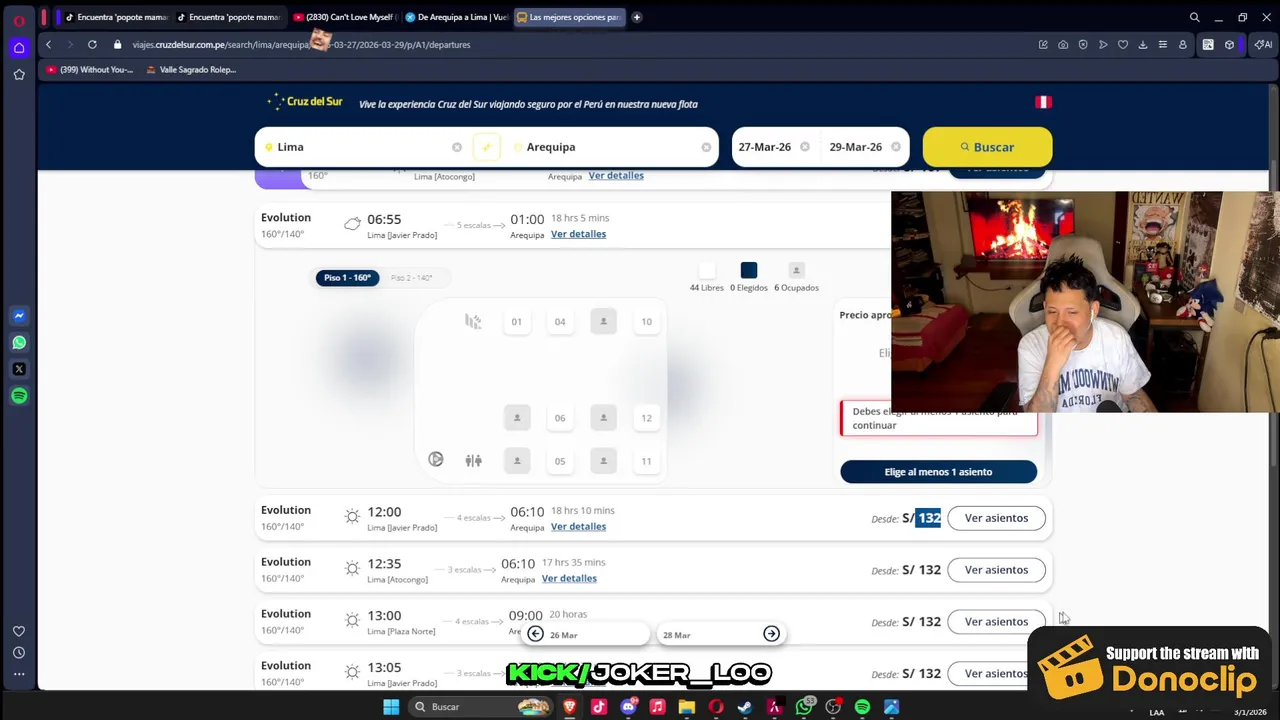
Task: Open the 29-Mar-26 return date picker
Action: (856, 147)
